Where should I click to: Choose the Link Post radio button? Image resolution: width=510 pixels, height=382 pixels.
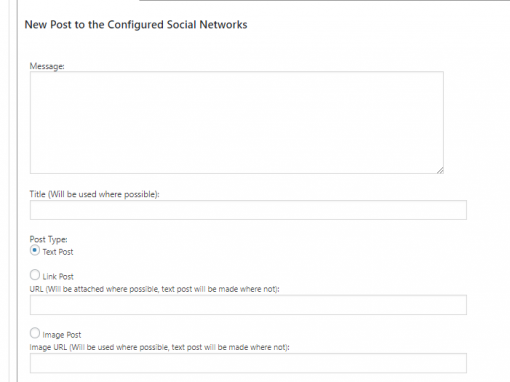coord(35,275)
